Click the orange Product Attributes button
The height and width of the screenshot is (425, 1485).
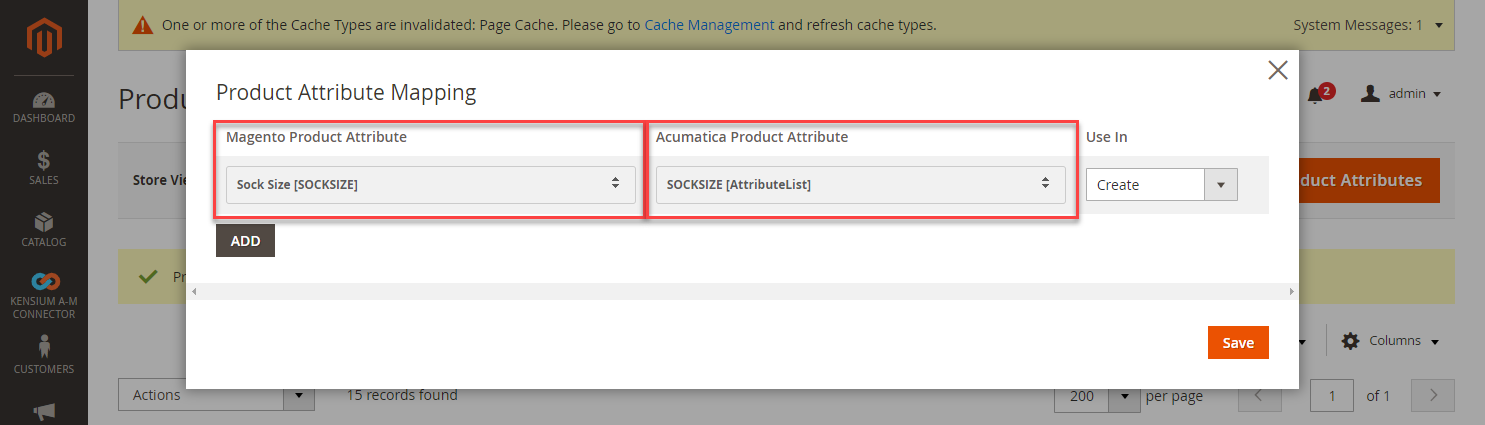[1369, 180]
